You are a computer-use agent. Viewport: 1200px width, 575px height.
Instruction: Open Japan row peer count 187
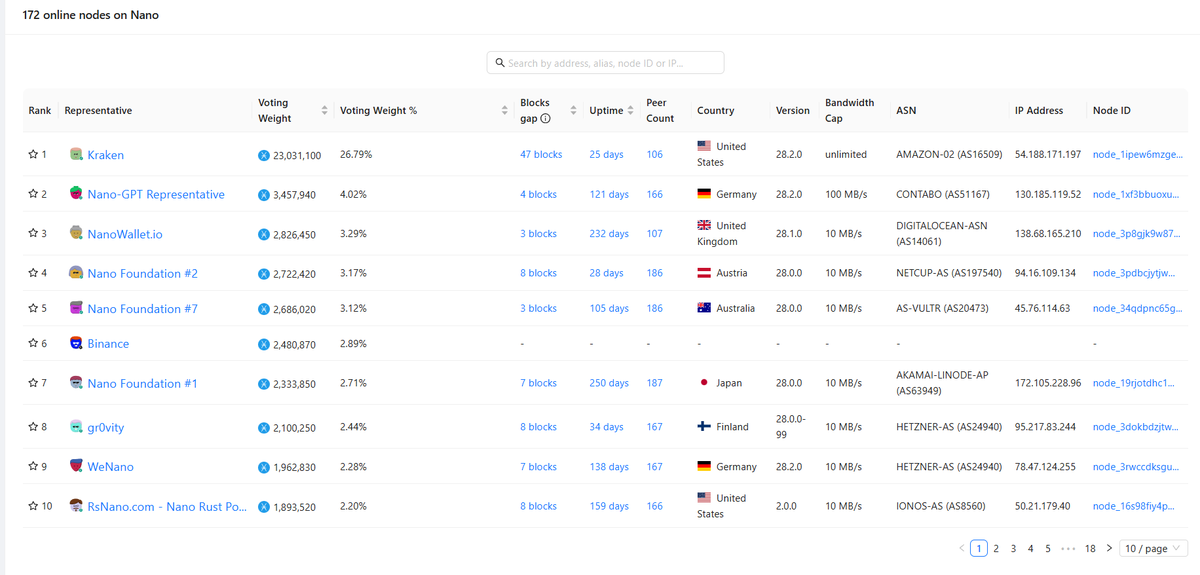655,383
